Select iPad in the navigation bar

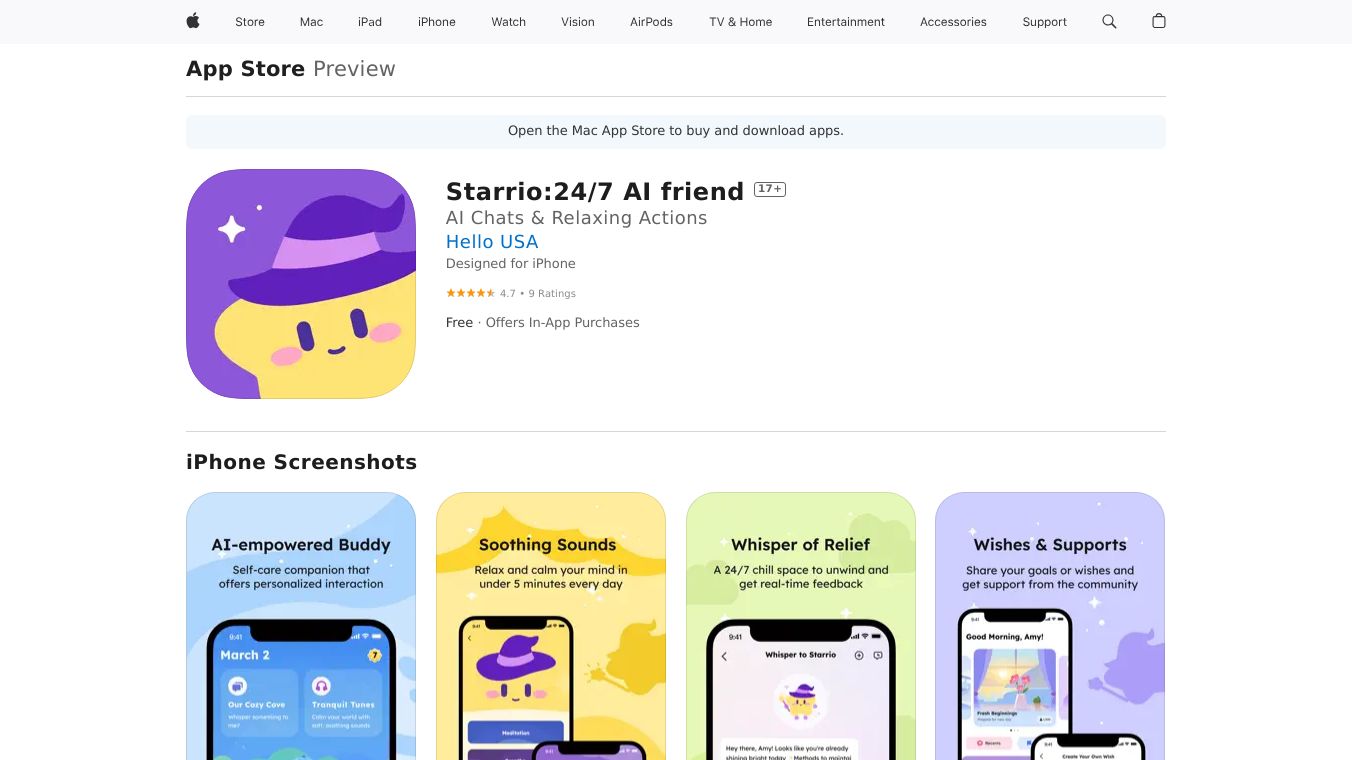(x=370, y=22)
